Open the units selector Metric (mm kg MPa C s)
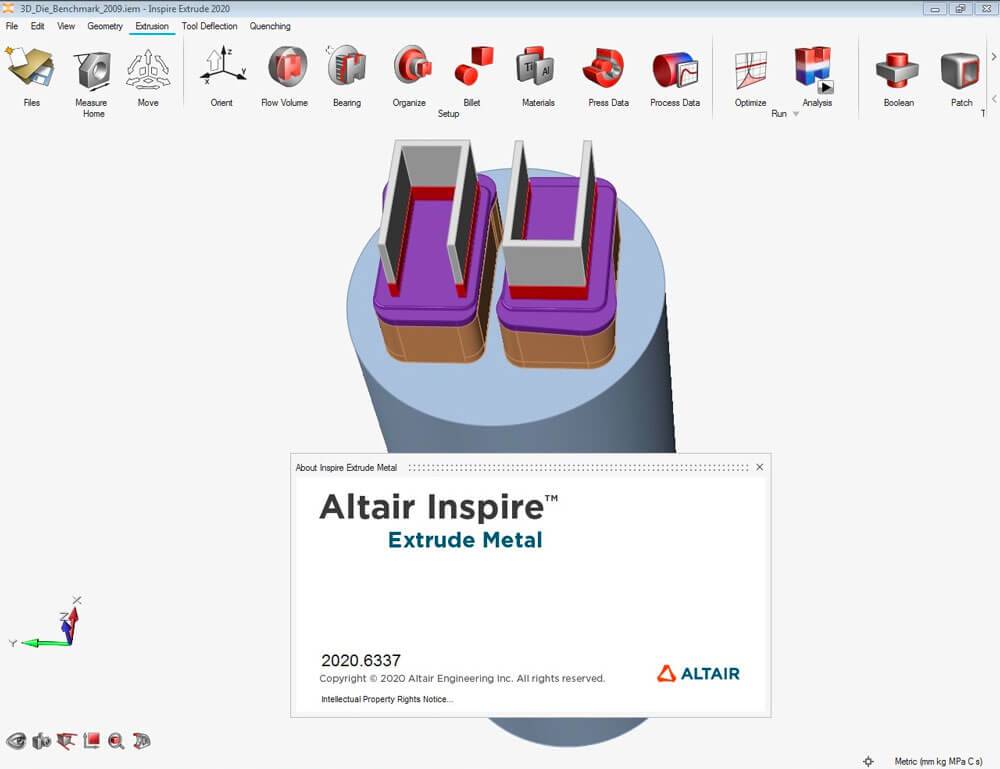 click(x=938, y=761)
